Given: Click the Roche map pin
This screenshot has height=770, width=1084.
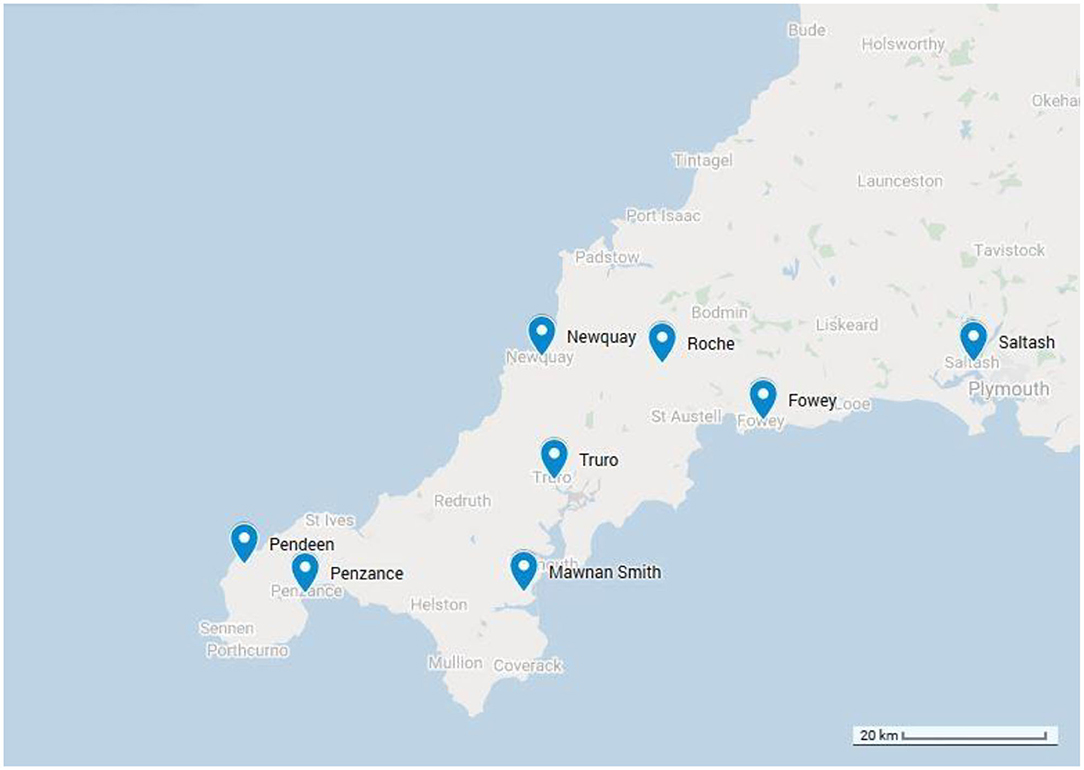Looking at the screenshot, I should click(662, 342).
